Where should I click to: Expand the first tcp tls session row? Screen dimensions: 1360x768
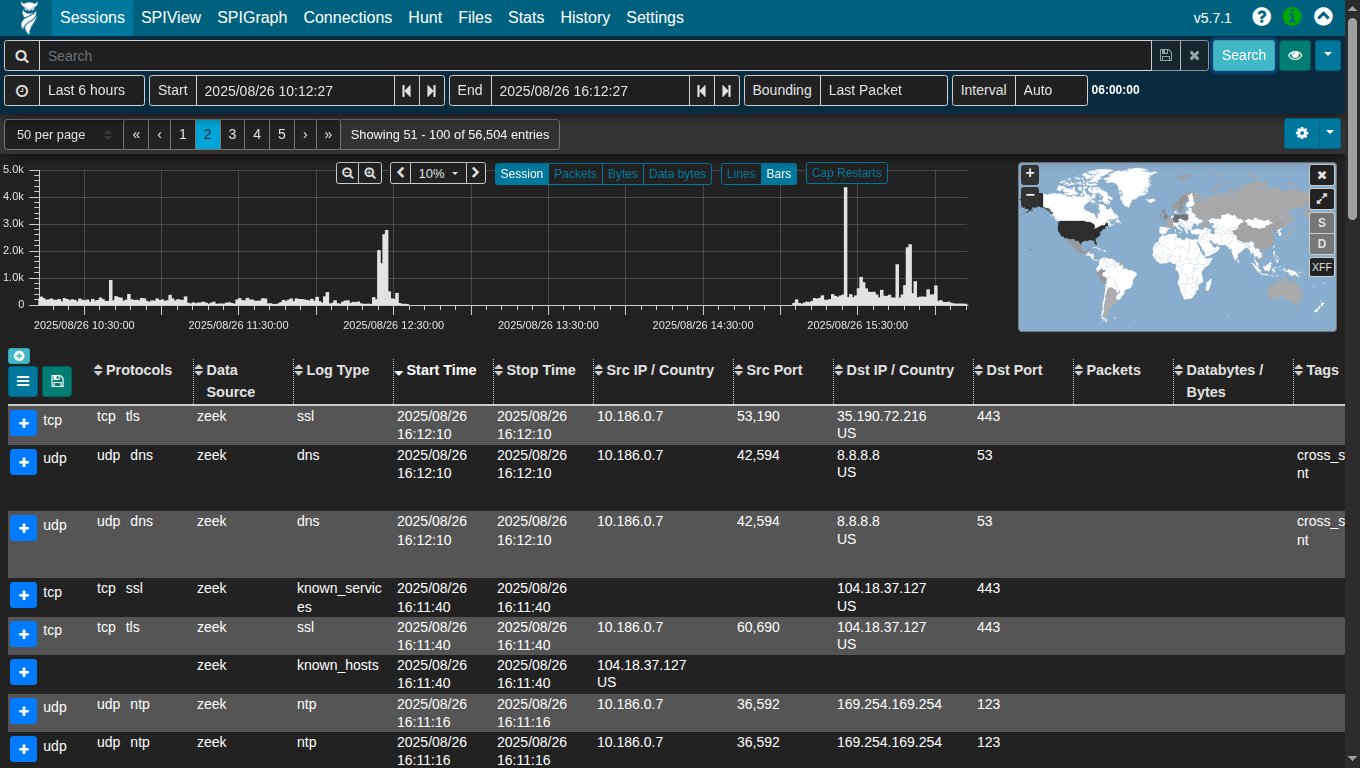pyautogui.click(x=23, y=424)
